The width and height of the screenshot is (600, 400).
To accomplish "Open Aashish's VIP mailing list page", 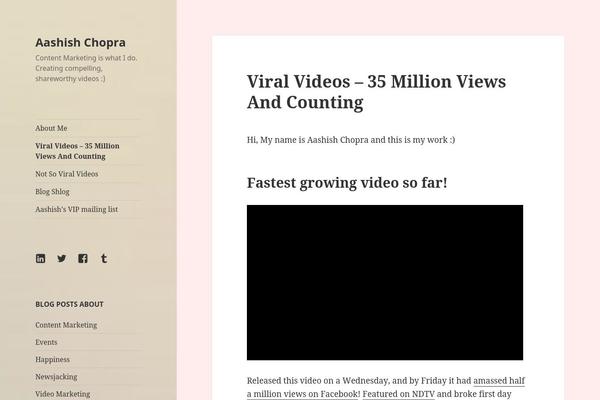I will (x=77, y=209).
